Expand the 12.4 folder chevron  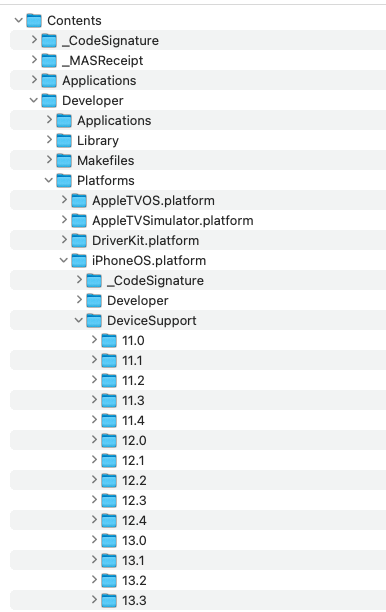point(94,519)
